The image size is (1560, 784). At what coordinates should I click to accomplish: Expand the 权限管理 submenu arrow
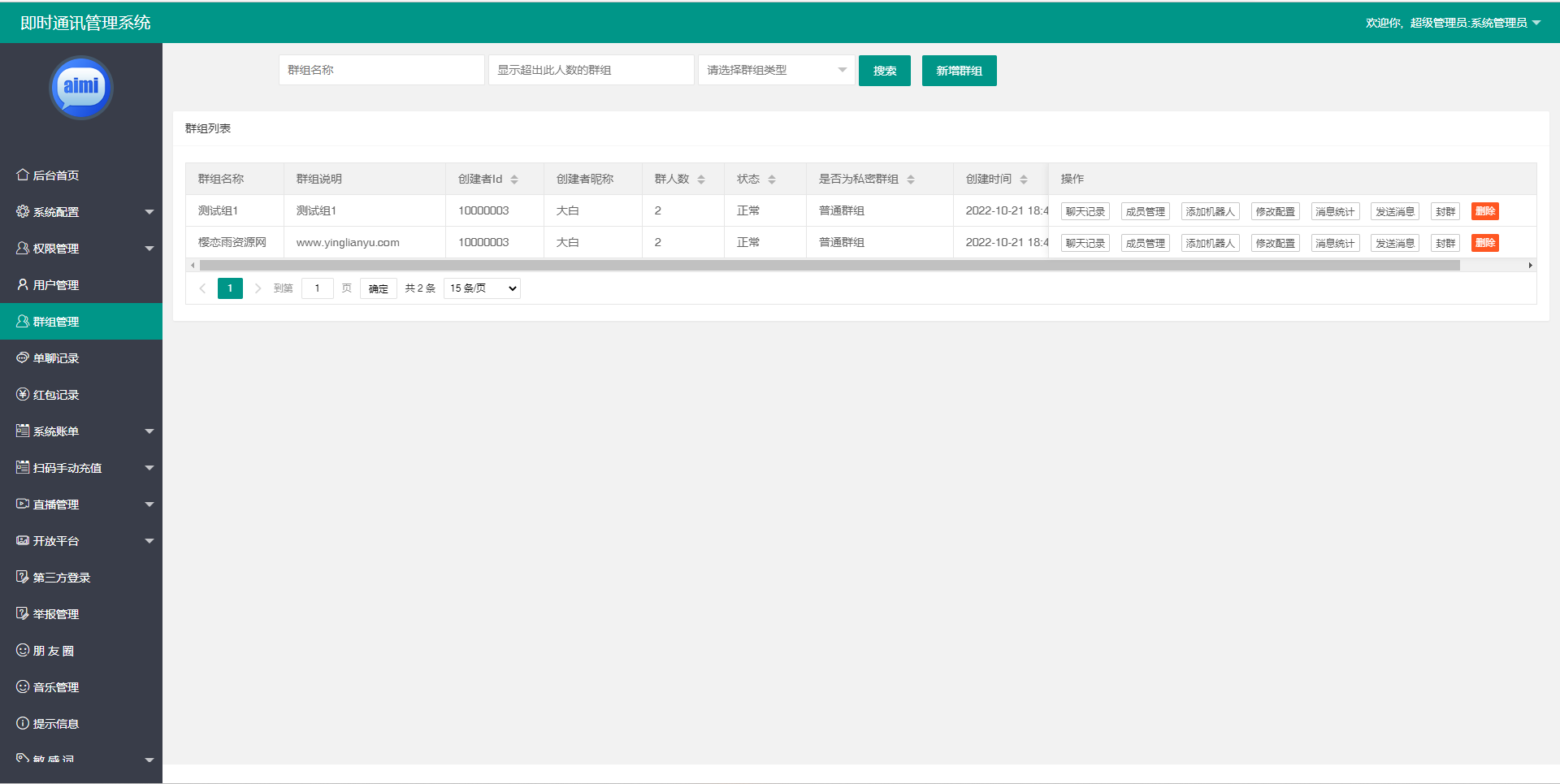pos(149,249)
